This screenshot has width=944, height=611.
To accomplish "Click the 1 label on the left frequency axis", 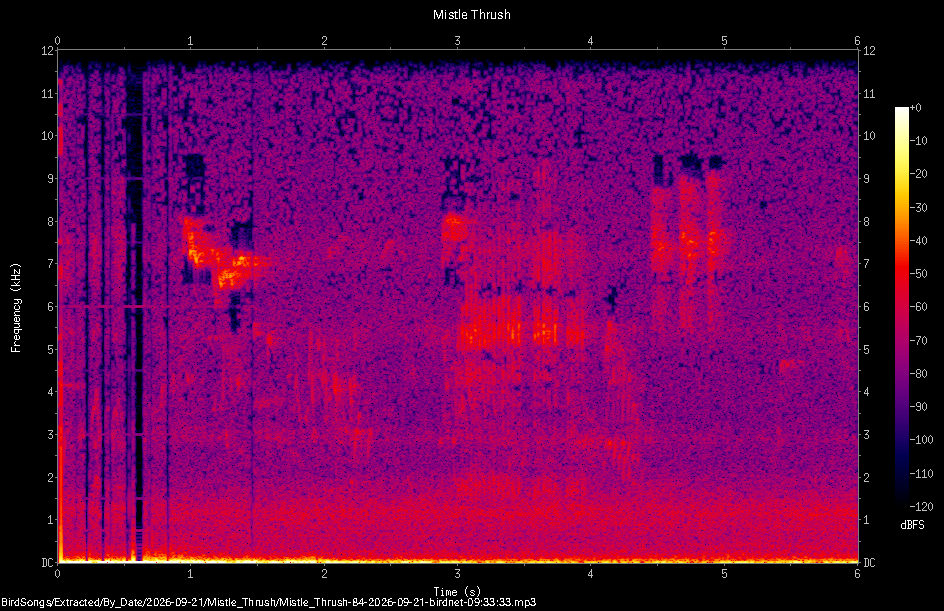I will pos(51,520).
